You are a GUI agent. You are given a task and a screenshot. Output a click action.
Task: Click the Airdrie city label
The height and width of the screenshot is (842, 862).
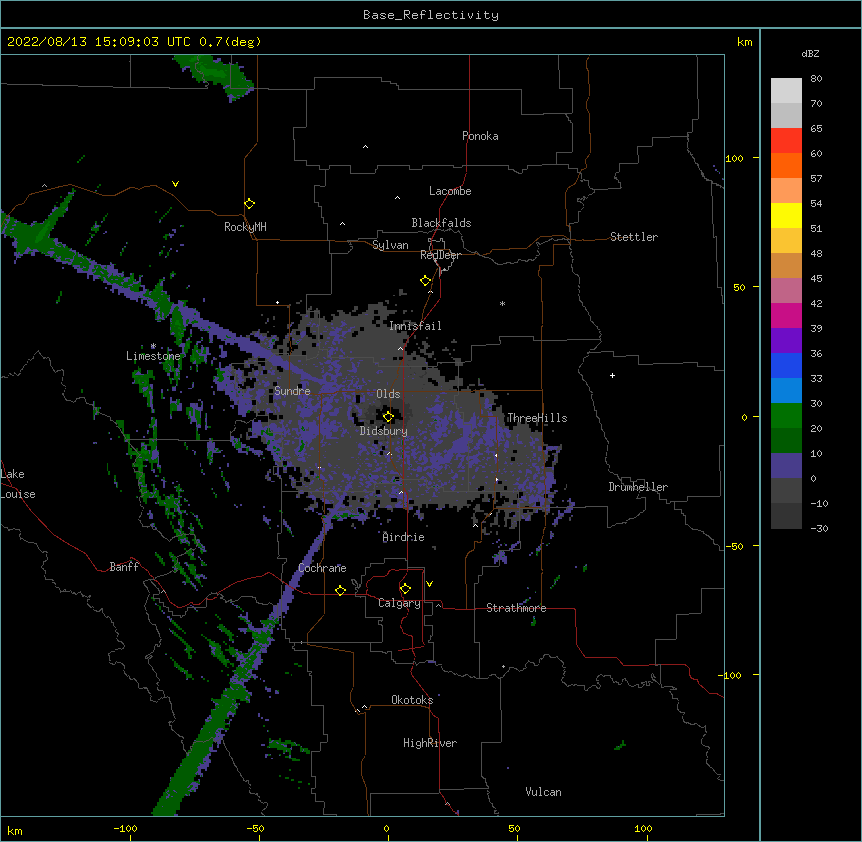[403, 537]
